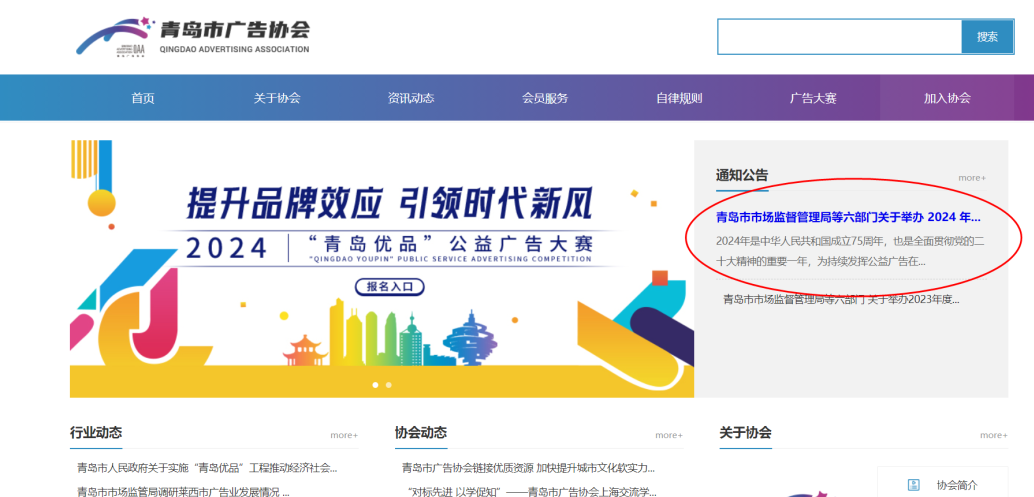Open the 资讯动态 navigation item
1034x497 pixels.
(x=411, y=98)
